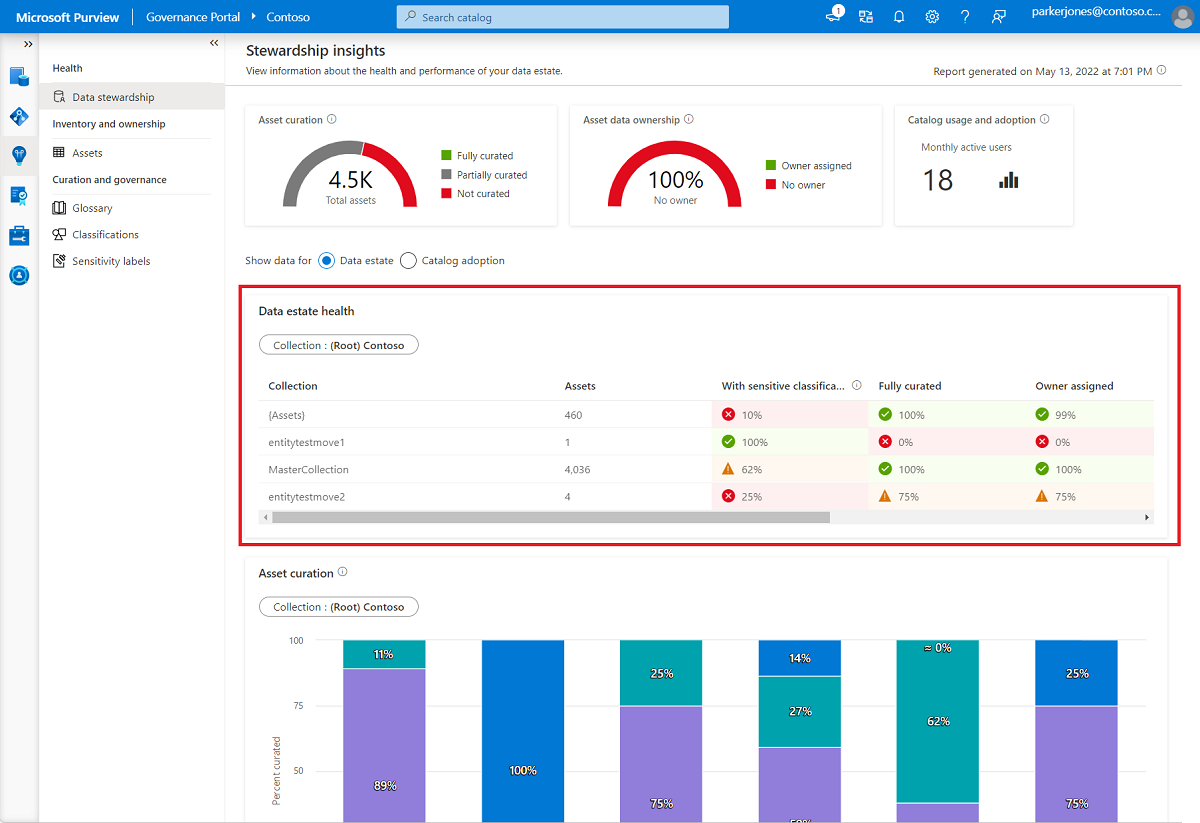Open Collection filter in Data estate health
This screenshot has width=1200, height=823.
[x=339, y=345]
